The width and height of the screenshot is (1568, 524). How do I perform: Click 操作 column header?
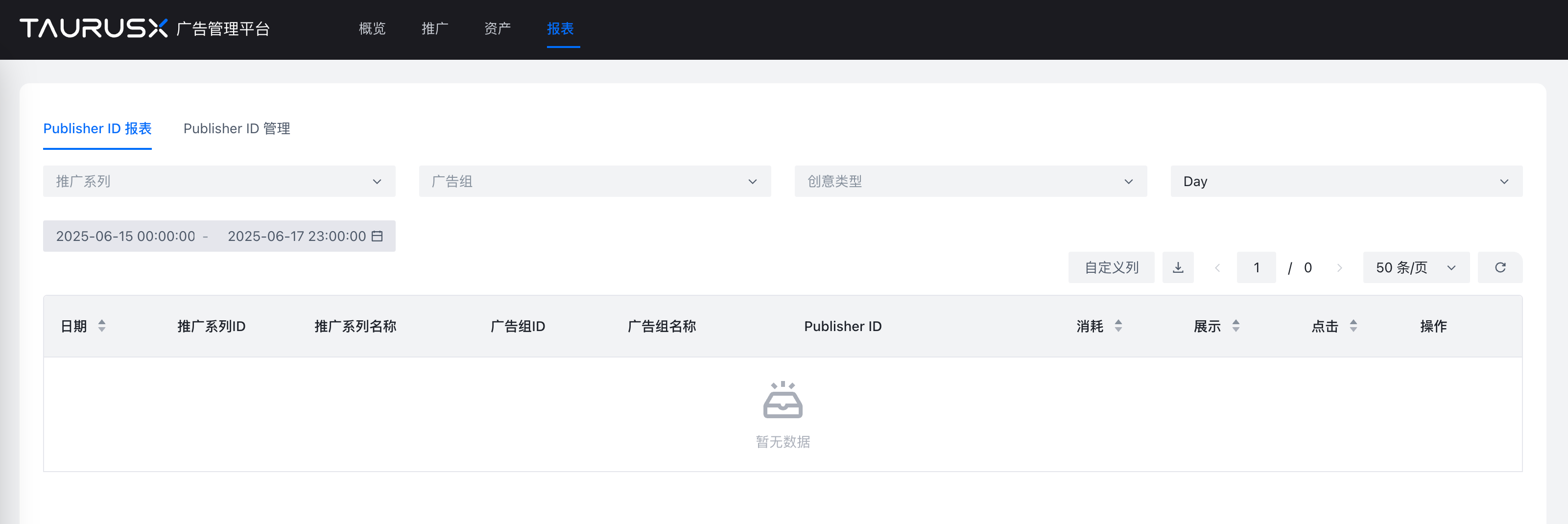point(1433,326)
